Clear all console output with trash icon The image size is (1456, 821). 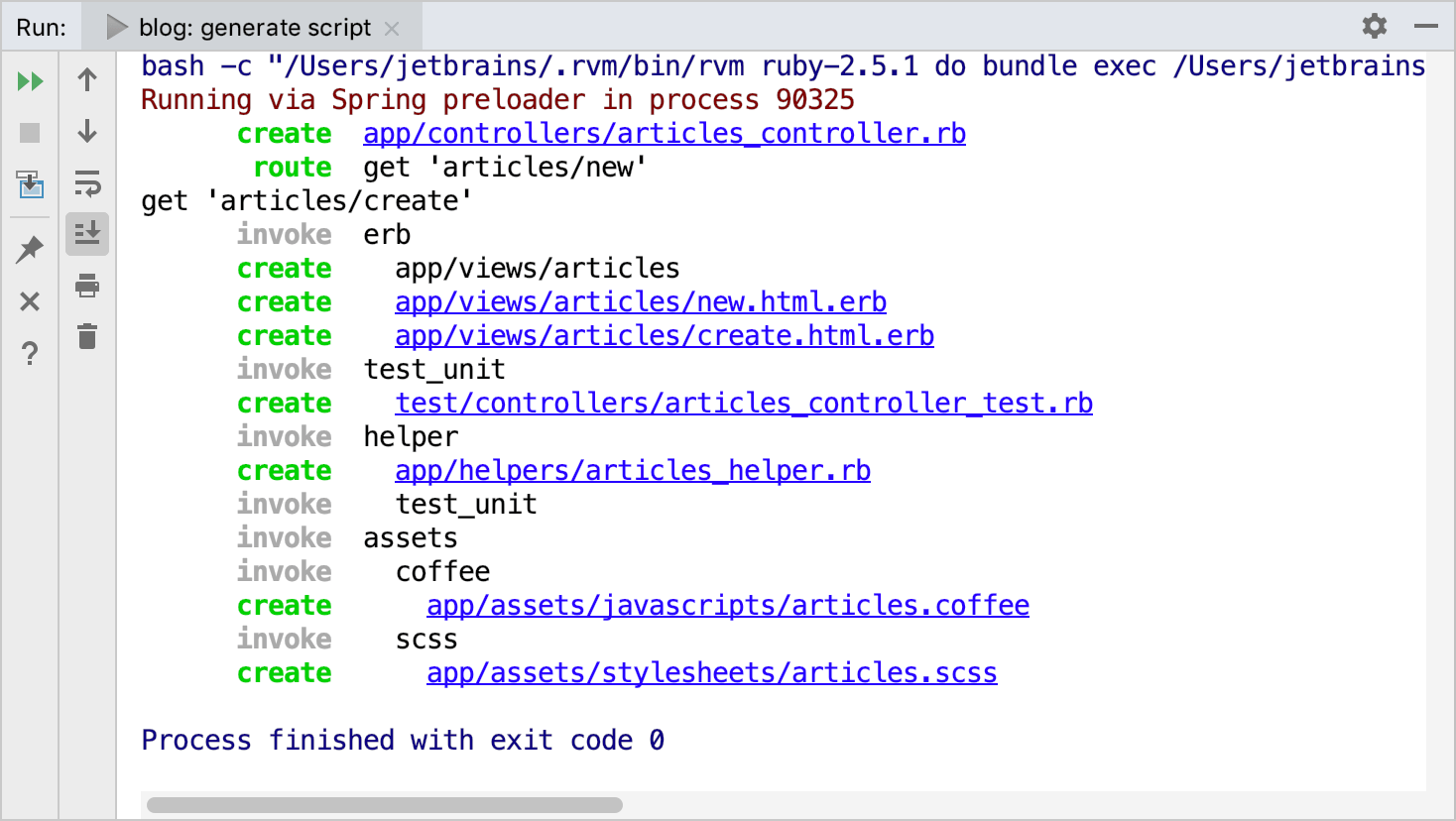tap(87, 337)
